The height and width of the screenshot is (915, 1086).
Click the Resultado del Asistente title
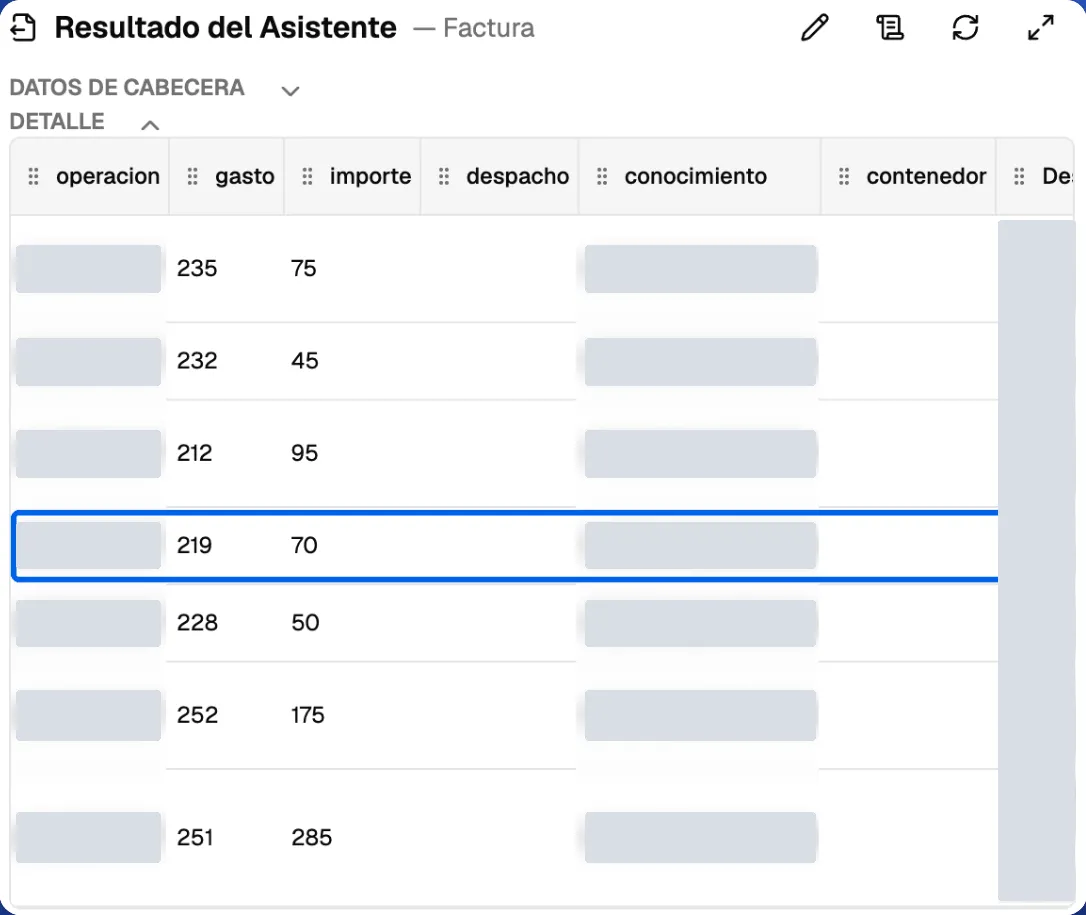[x=226, y=28]
